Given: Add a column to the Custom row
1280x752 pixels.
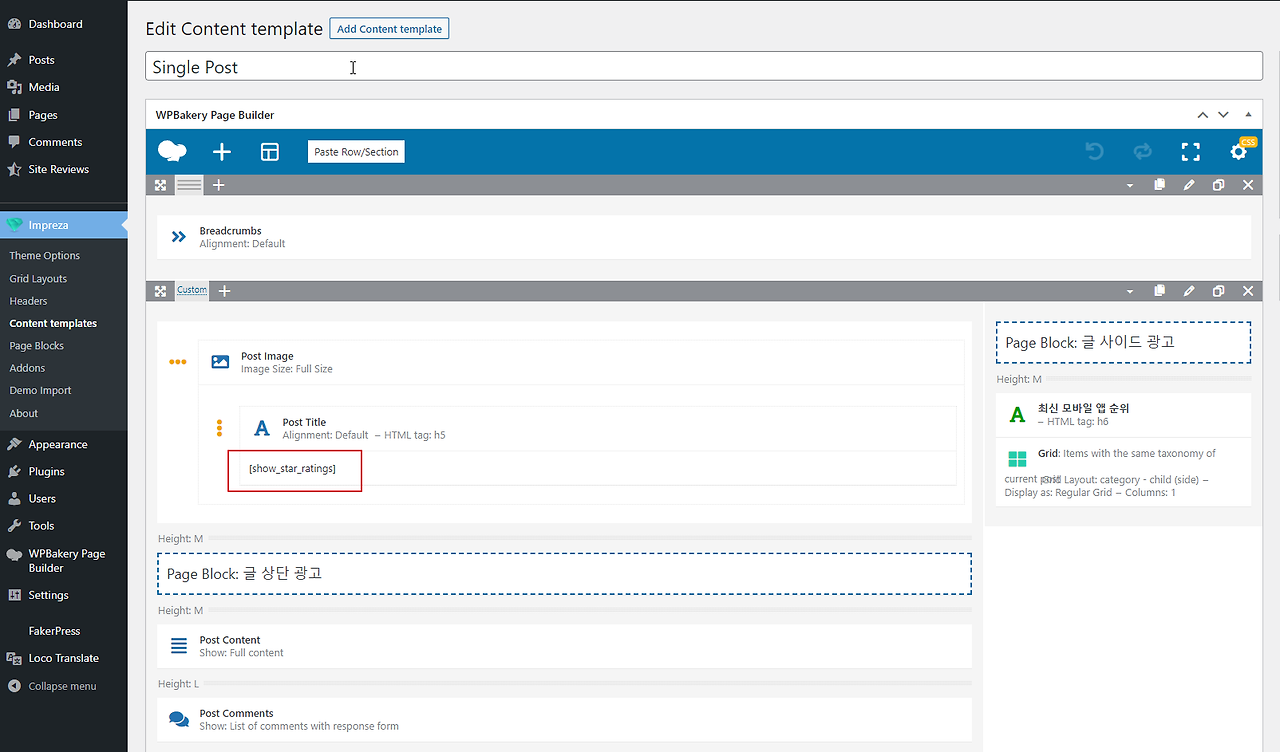Looking at the screenshot, I should pyautogui.click(x=224, y=291).
